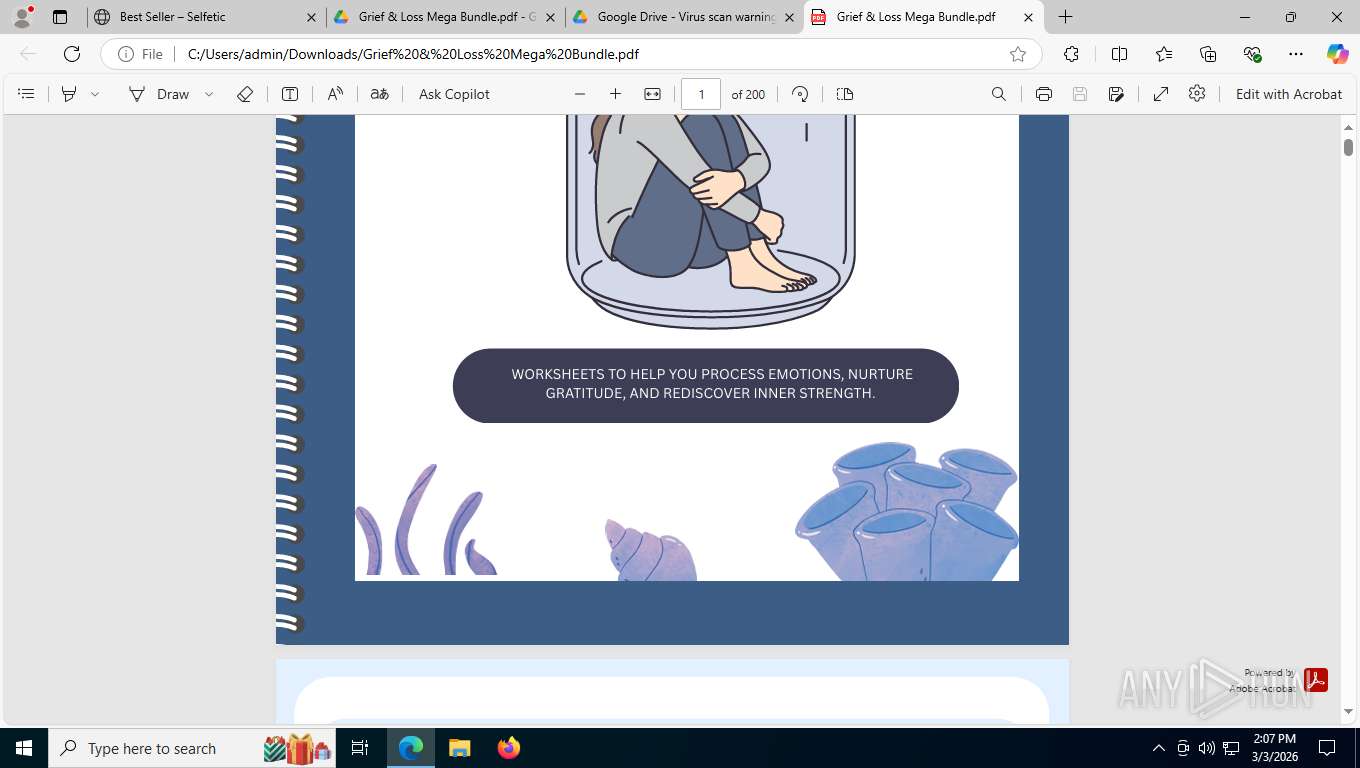Click the vertical scrollbar thumb
Viewport: 1360px width, 768px height.
(1348, 147)
